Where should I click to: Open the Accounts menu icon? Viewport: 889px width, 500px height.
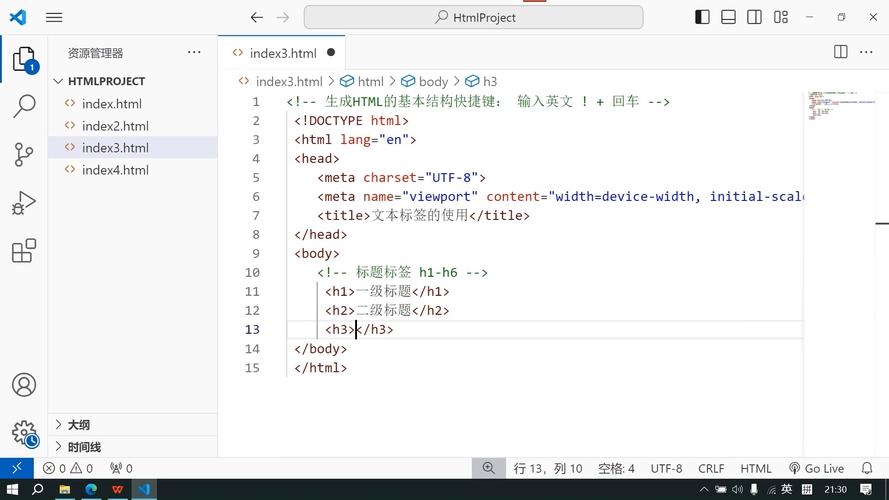(24, 385)
